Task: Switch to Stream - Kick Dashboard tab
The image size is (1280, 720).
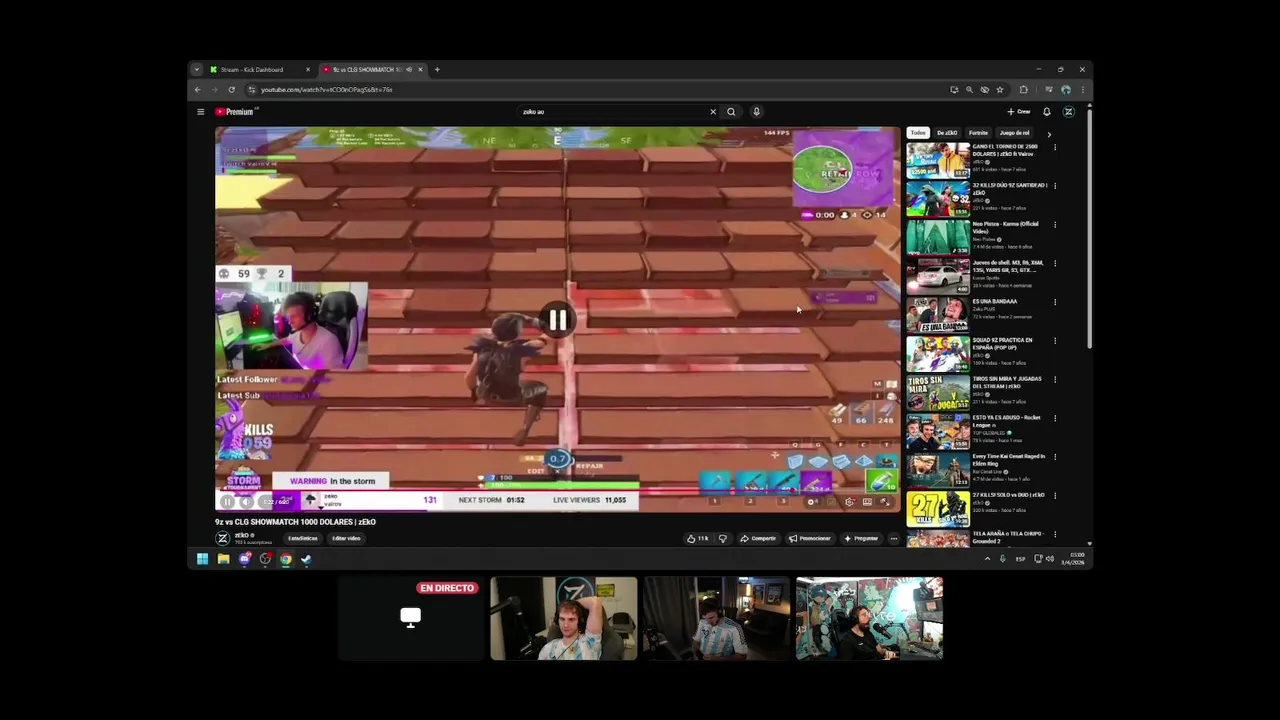Action: (260, 70)
